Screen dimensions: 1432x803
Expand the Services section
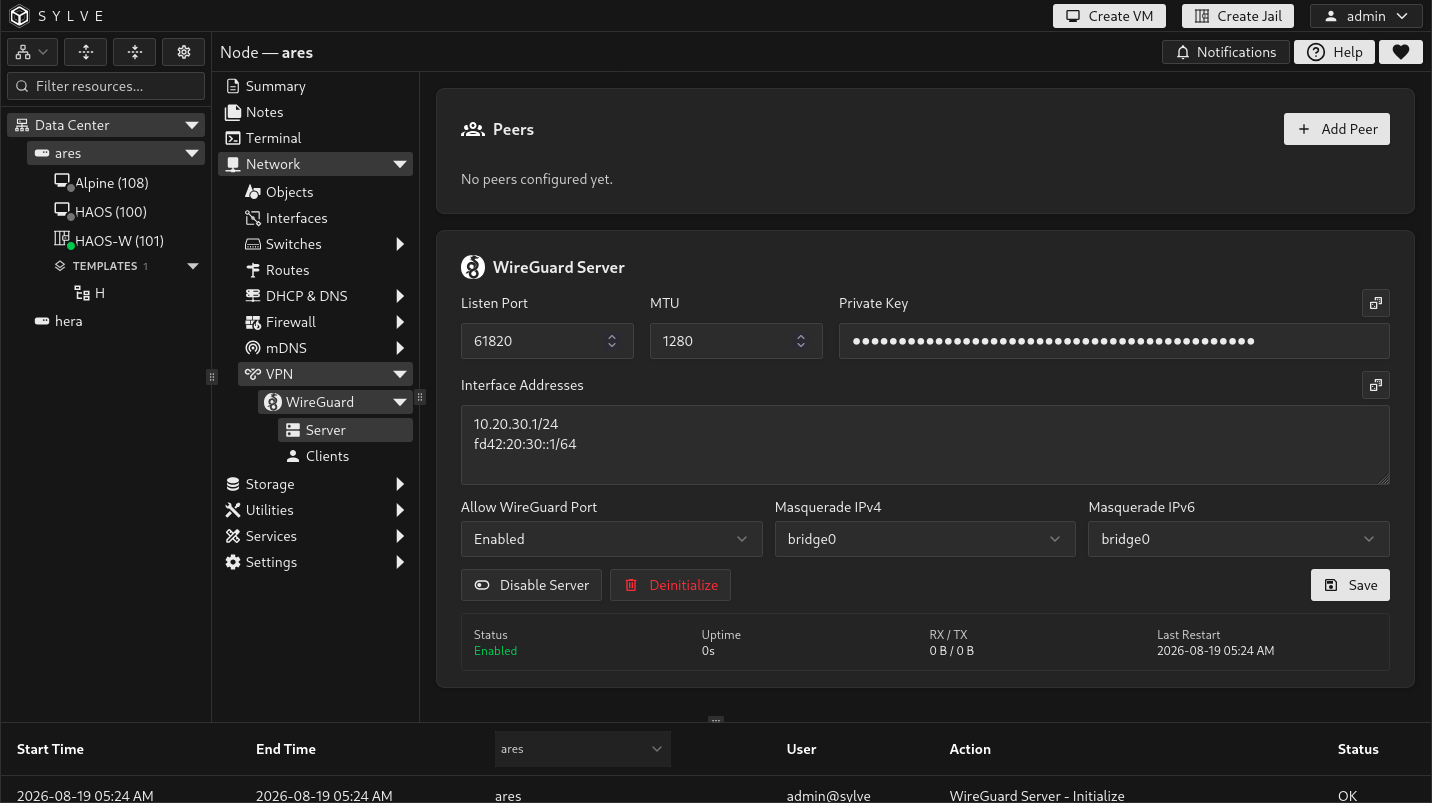(400, 536)
